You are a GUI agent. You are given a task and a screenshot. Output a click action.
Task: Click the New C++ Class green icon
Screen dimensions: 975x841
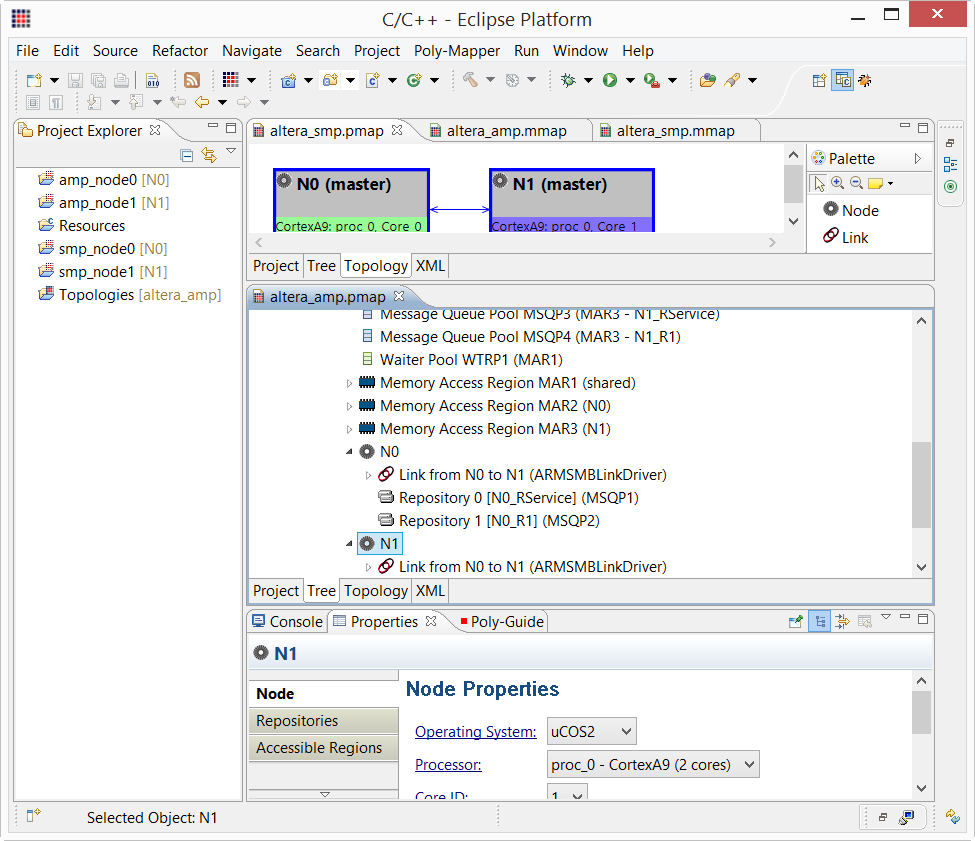(414, 80)
